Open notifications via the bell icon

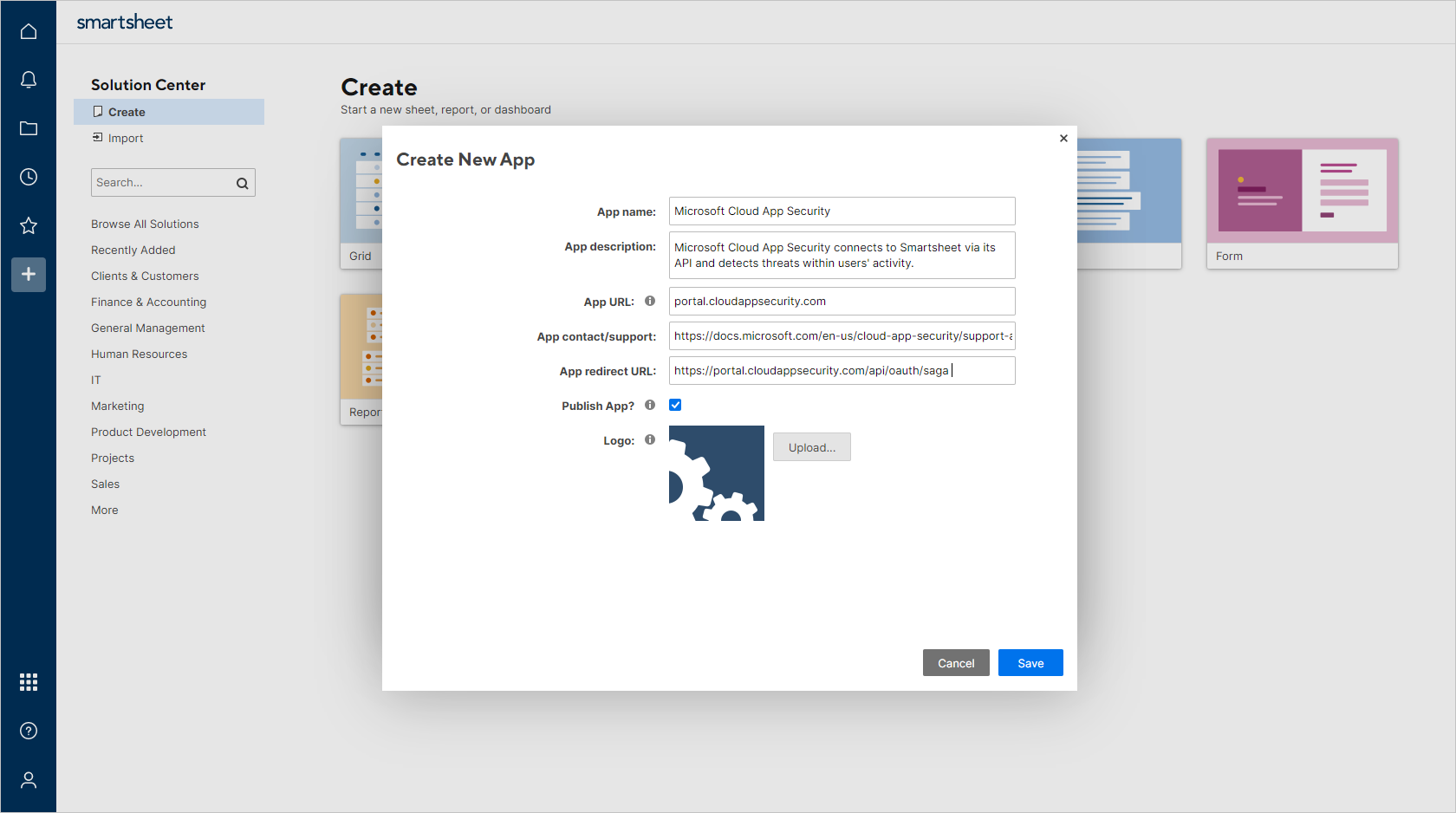click(29, 79)
